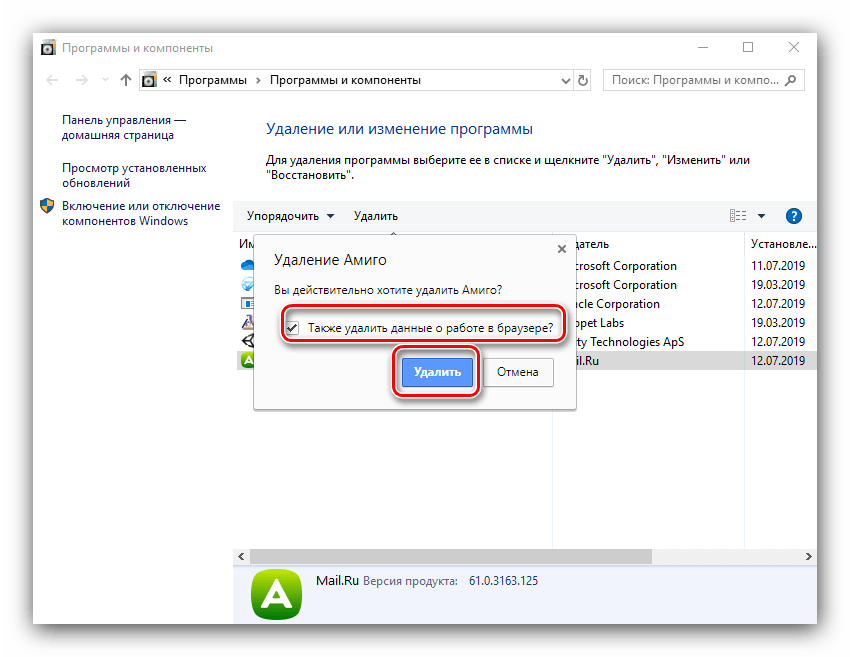This screenshot has width=850, height=657.
Task: Open help with the blue question mark icon
Action: pyautogui.click(x=794, y=216)
